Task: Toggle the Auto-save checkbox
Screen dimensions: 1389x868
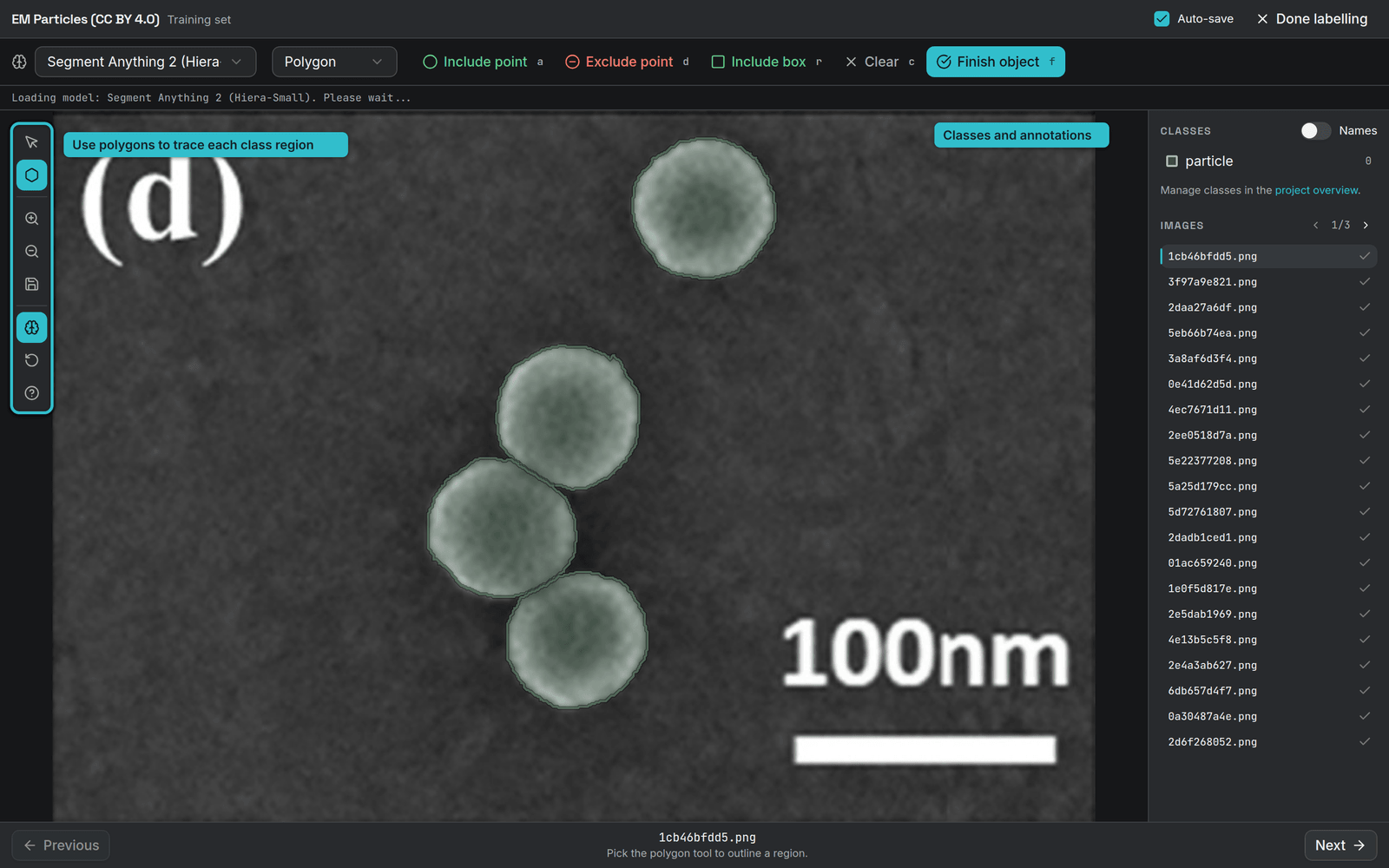Action: 1162,18
